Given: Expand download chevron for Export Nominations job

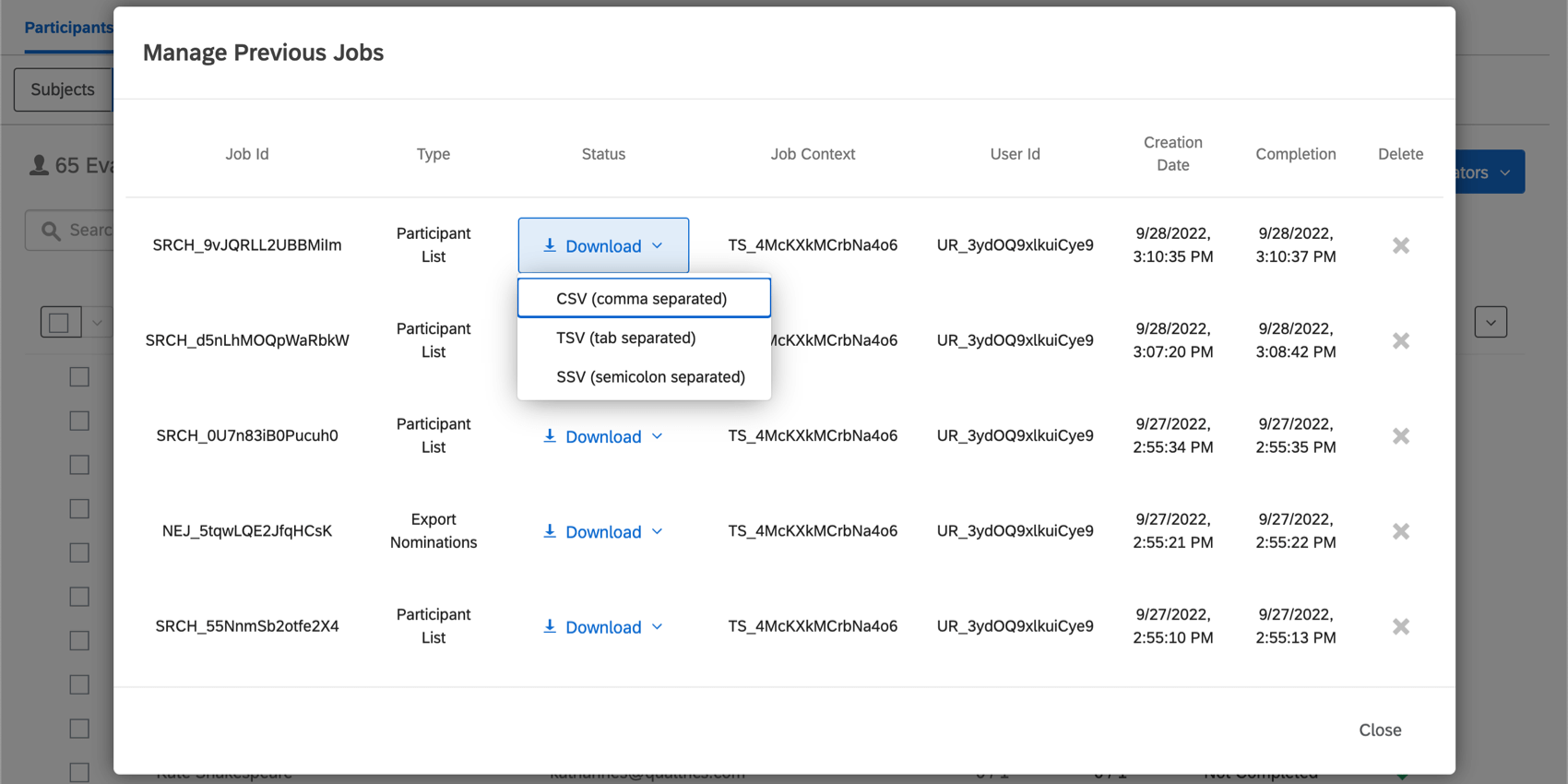Looking at the screenshot, I should 658,531.
